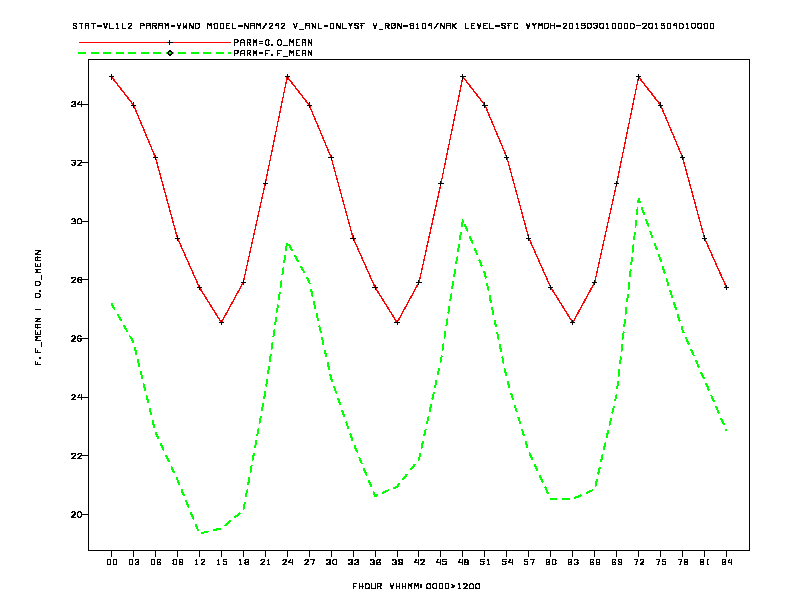Viewport: 792px width, 612px height.
Task: Click the y-axis tick label 20
Action: 76,514
